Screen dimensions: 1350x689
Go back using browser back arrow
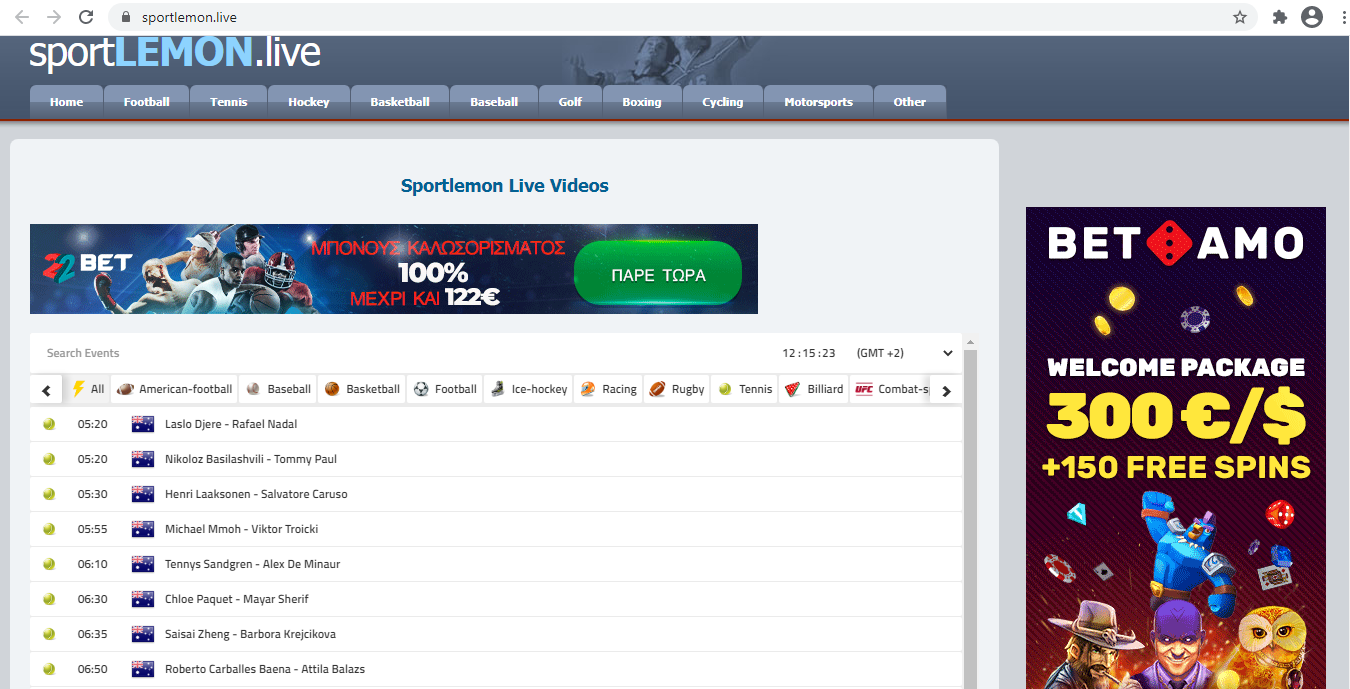coord(22,17)
